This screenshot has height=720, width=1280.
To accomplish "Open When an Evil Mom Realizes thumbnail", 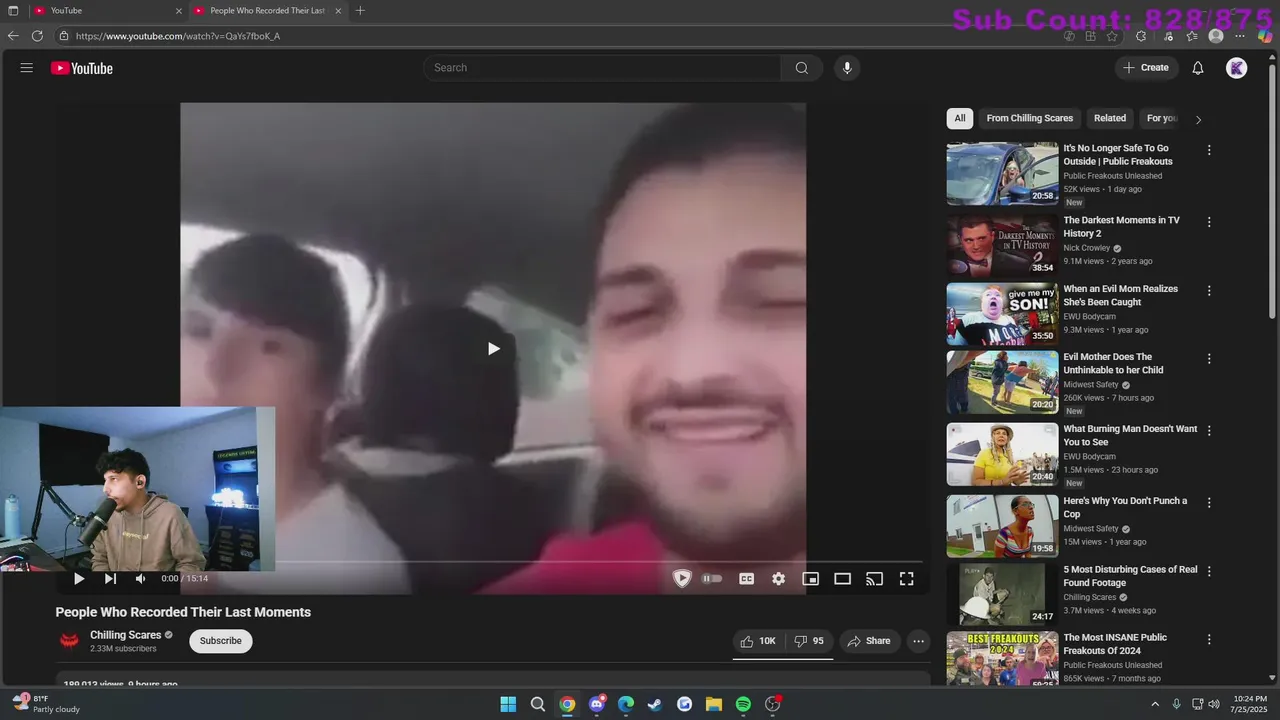I will [1002, 314].
